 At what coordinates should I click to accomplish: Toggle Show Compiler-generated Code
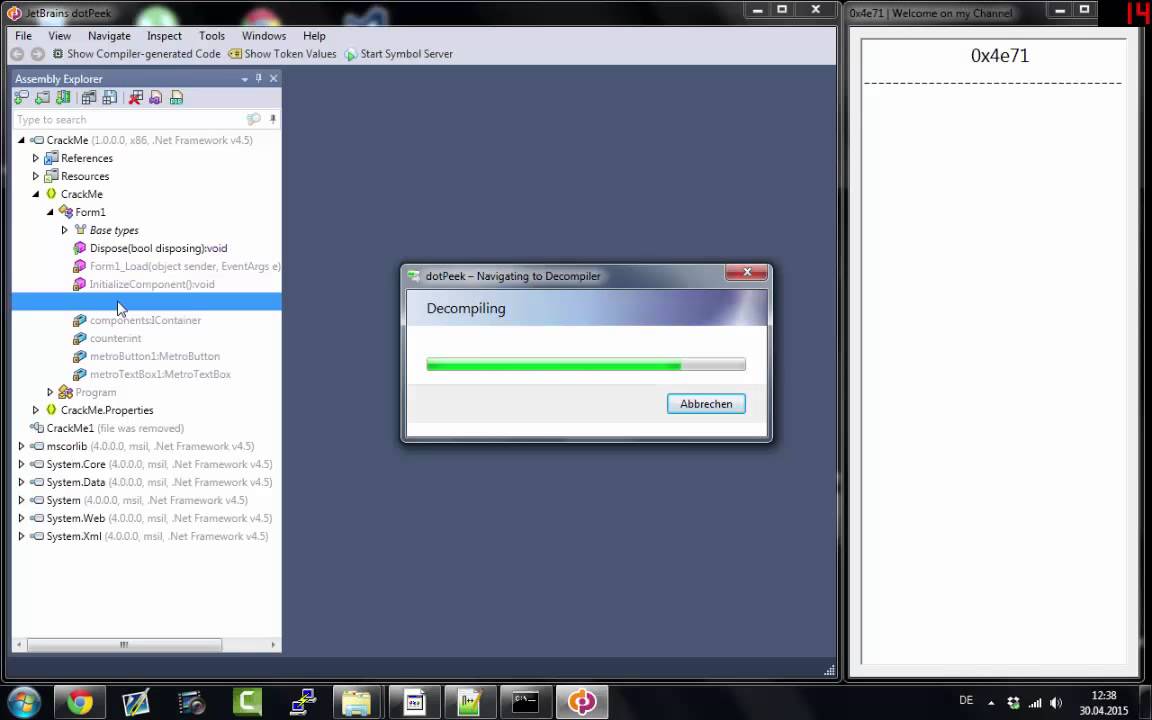tap(136, 54)
